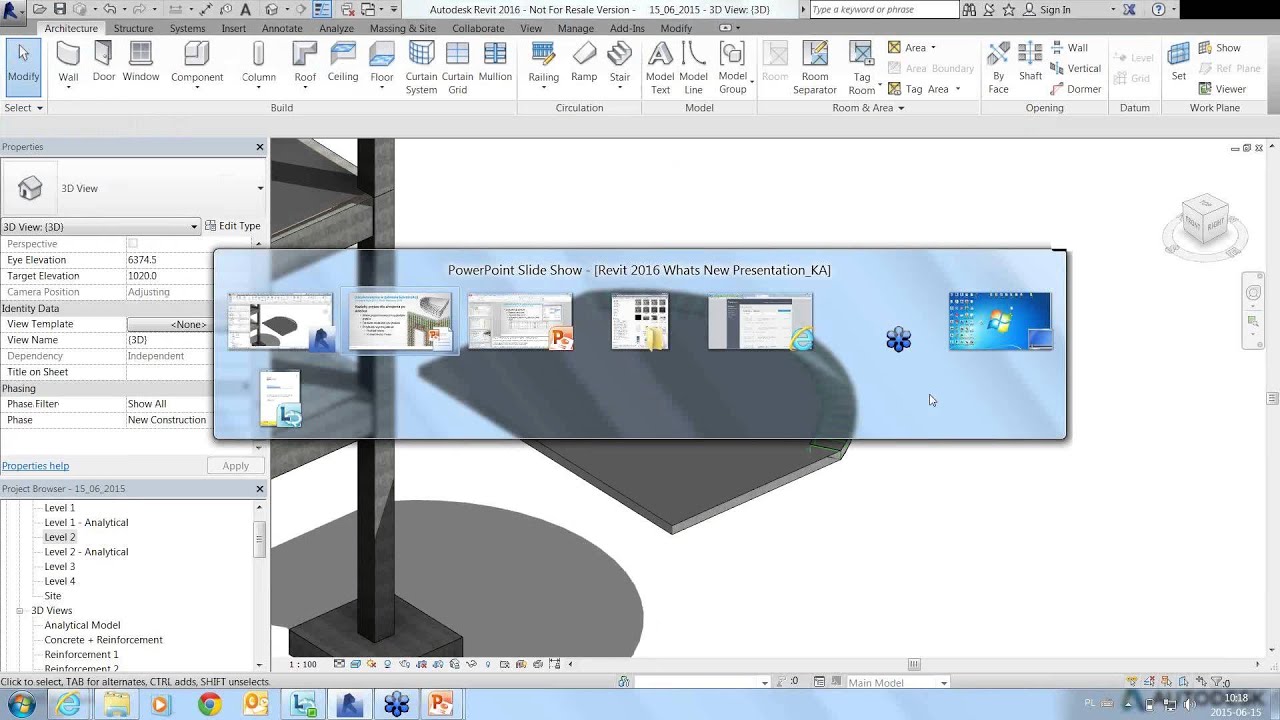Choose the Mullion tool
This screenshot has height=720, width=1280.
pos(495,63)
